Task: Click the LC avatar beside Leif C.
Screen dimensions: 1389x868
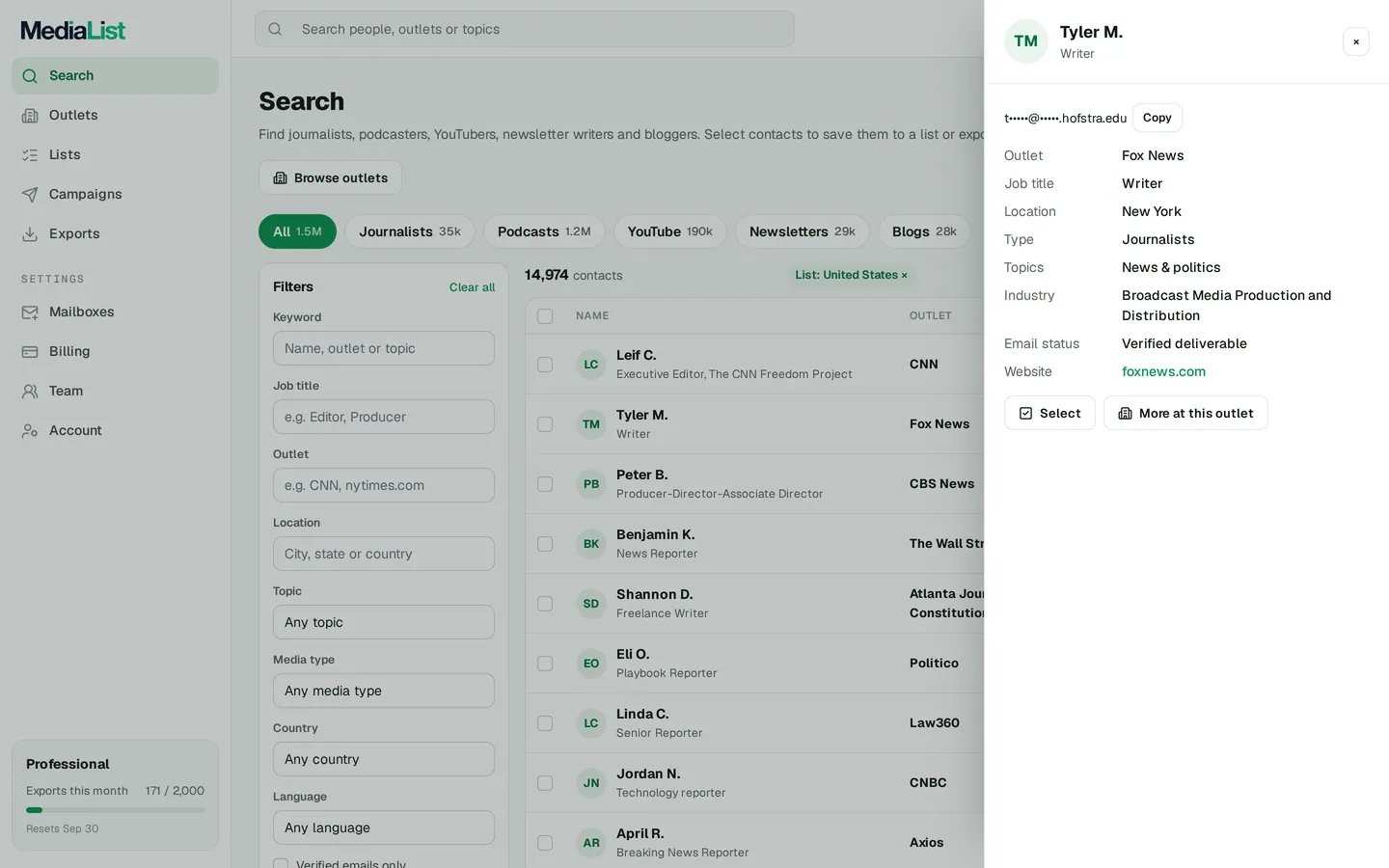Action: pyautogui.click(x=591, y=365)
